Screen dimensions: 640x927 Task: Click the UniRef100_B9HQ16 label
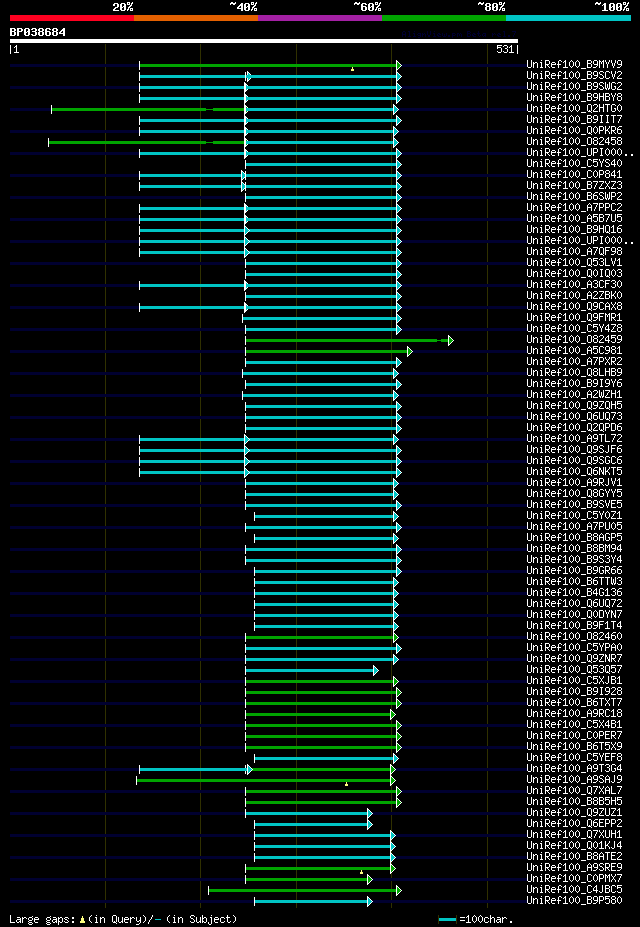pyautogui.click(x=574, y=230)
